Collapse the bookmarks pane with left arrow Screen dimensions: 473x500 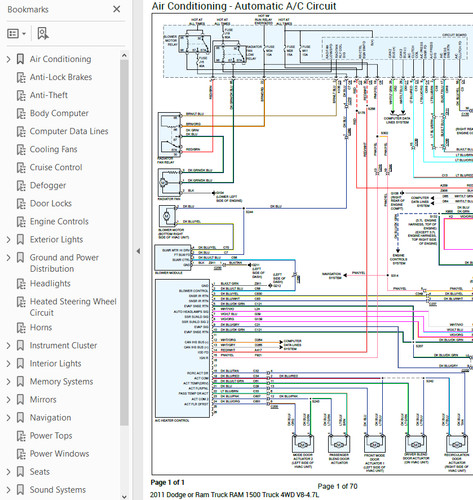click(x=138, y=251)
